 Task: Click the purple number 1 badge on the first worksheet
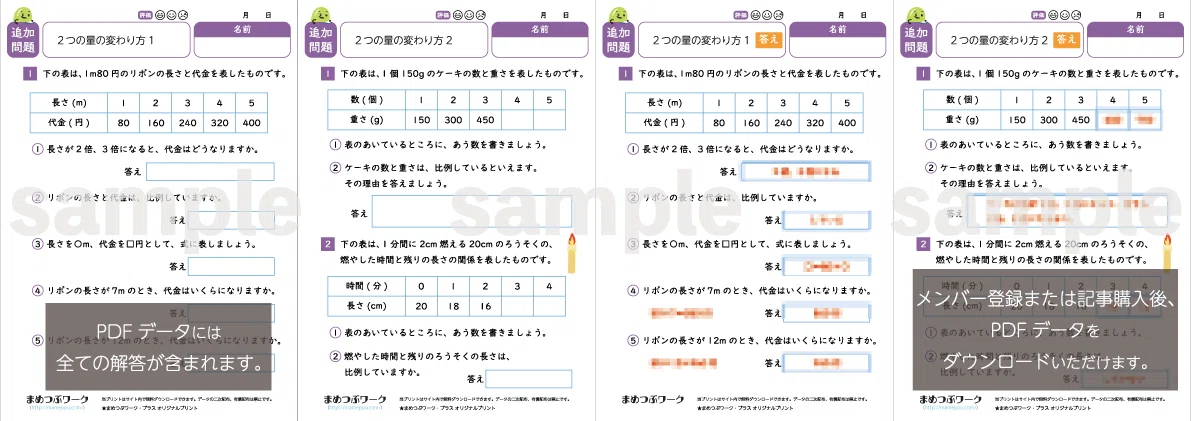[30, 74]
